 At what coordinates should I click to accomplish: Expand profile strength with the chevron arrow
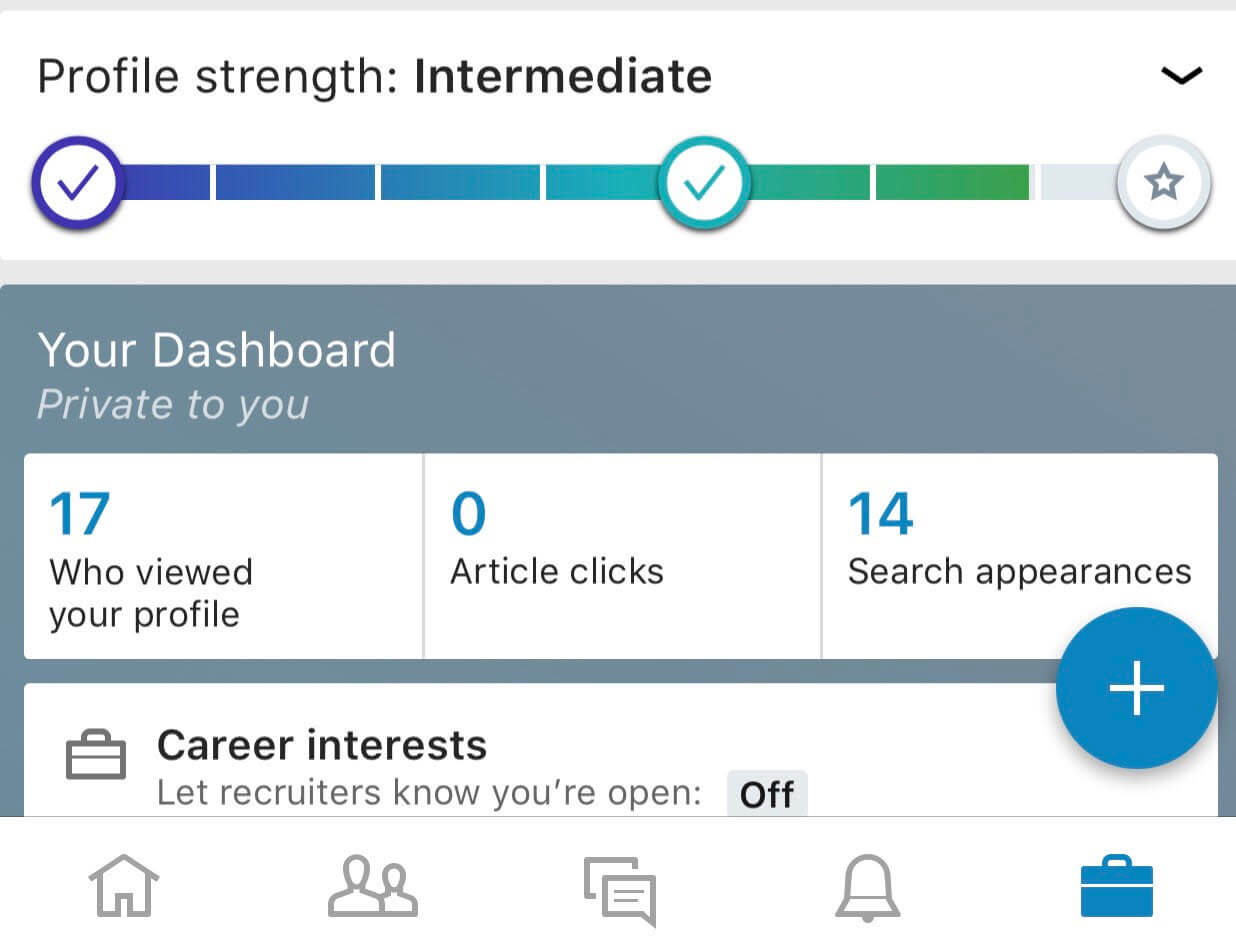pyautogui.click(x=1181, y=75)
